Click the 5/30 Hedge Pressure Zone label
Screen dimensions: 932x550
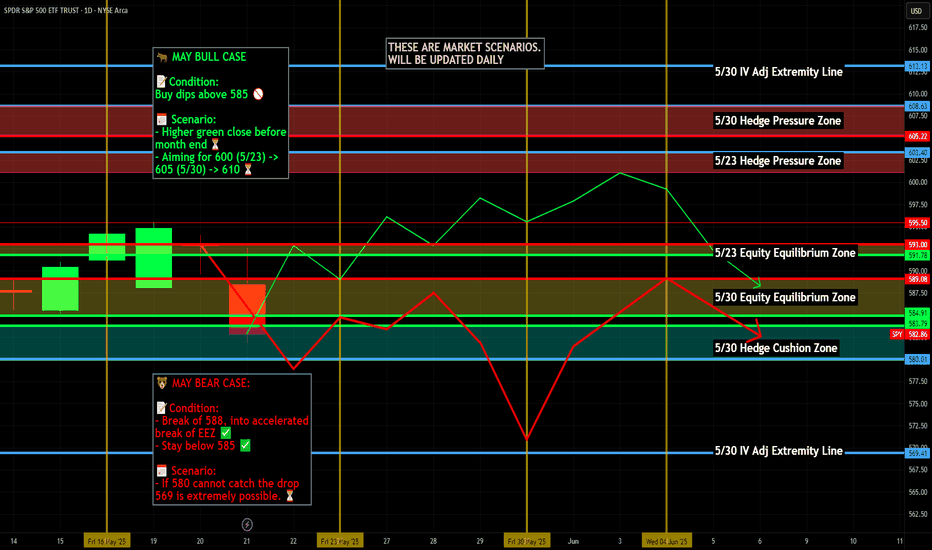(x=777, y=121)
